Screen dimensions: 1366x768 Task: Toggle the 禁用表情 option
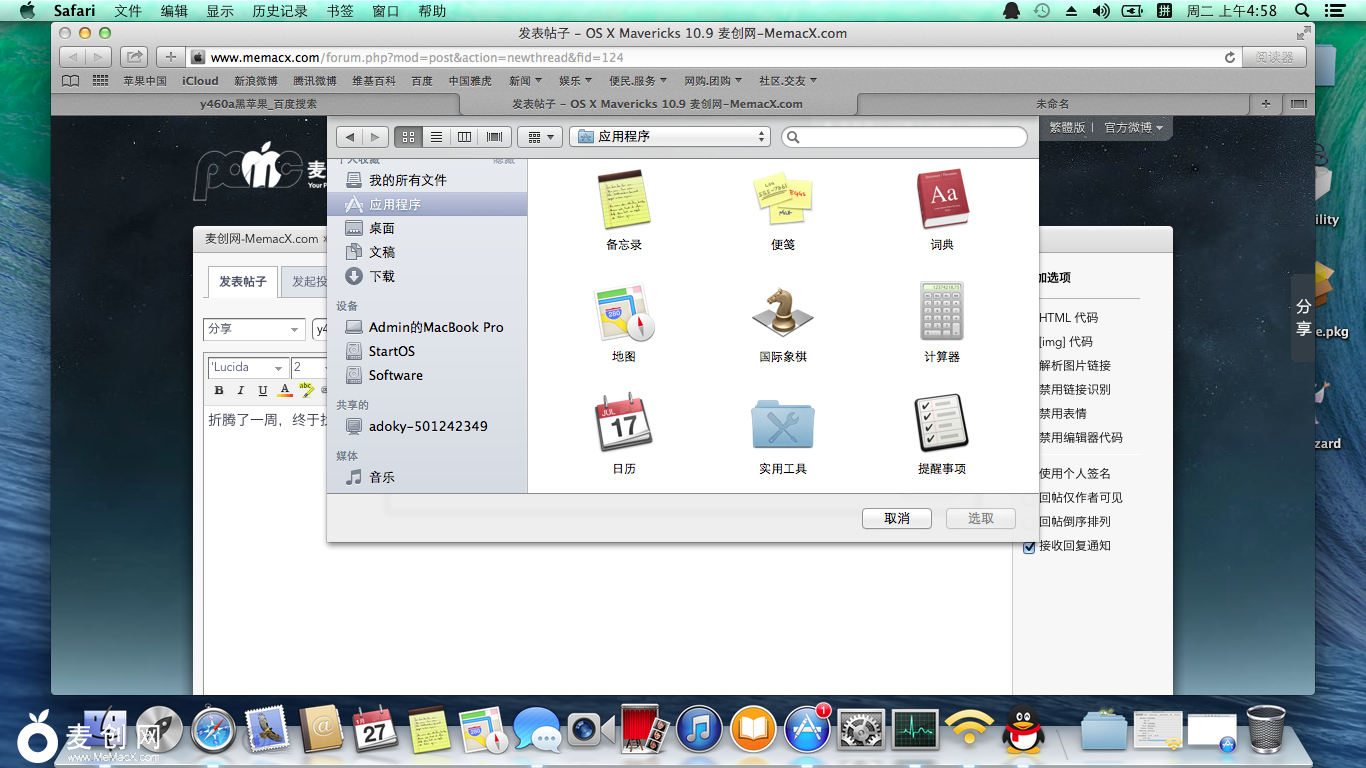1063,413
